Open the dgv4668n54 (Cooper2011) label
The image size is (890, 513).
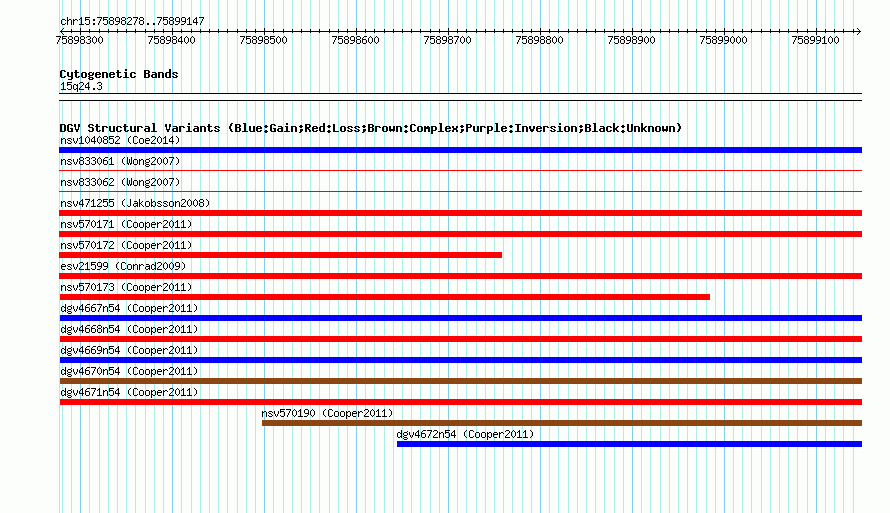coord(129,329)
